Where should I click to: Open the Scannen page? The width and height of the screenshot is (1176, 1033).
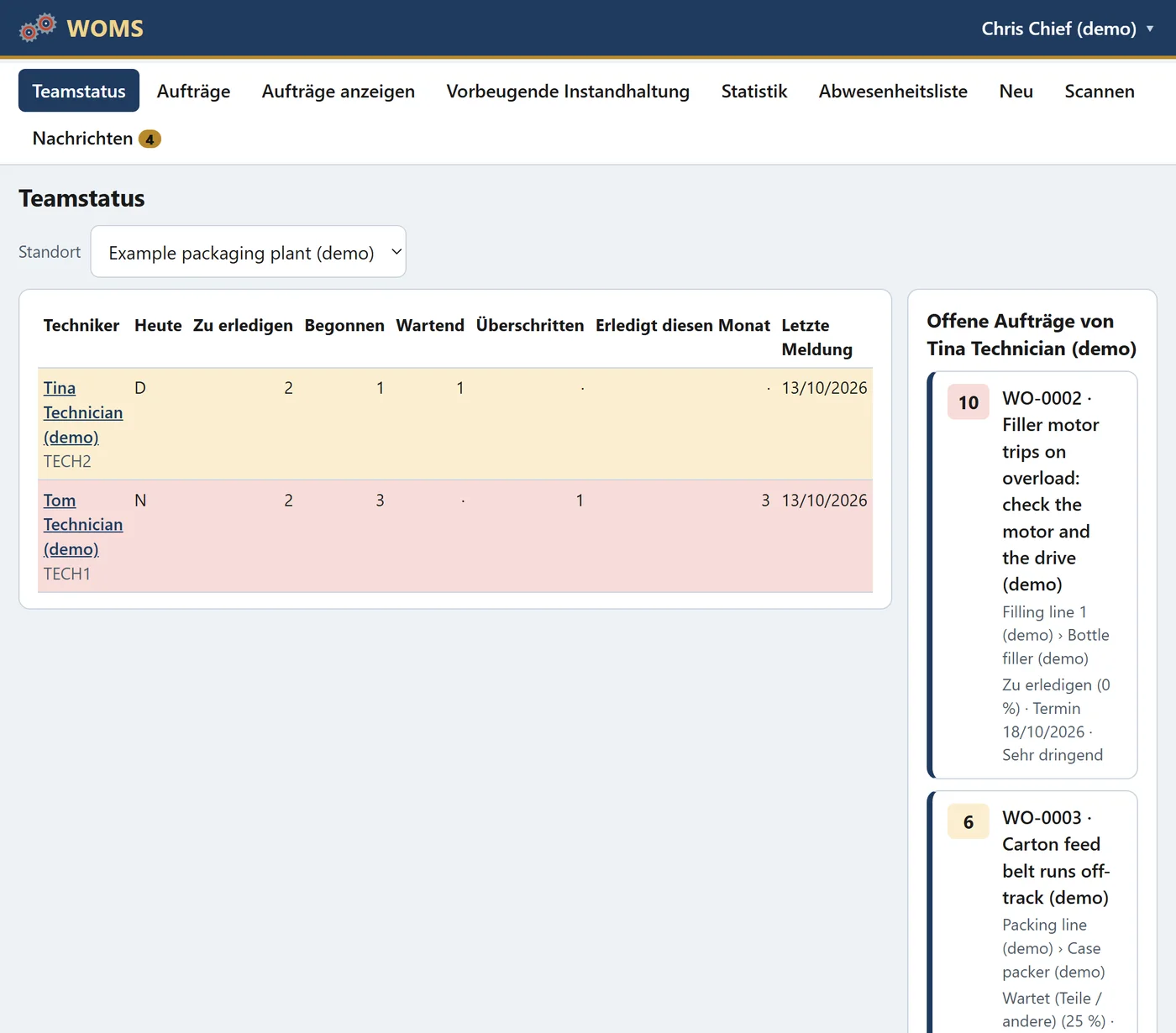[x=1100, y=91]
